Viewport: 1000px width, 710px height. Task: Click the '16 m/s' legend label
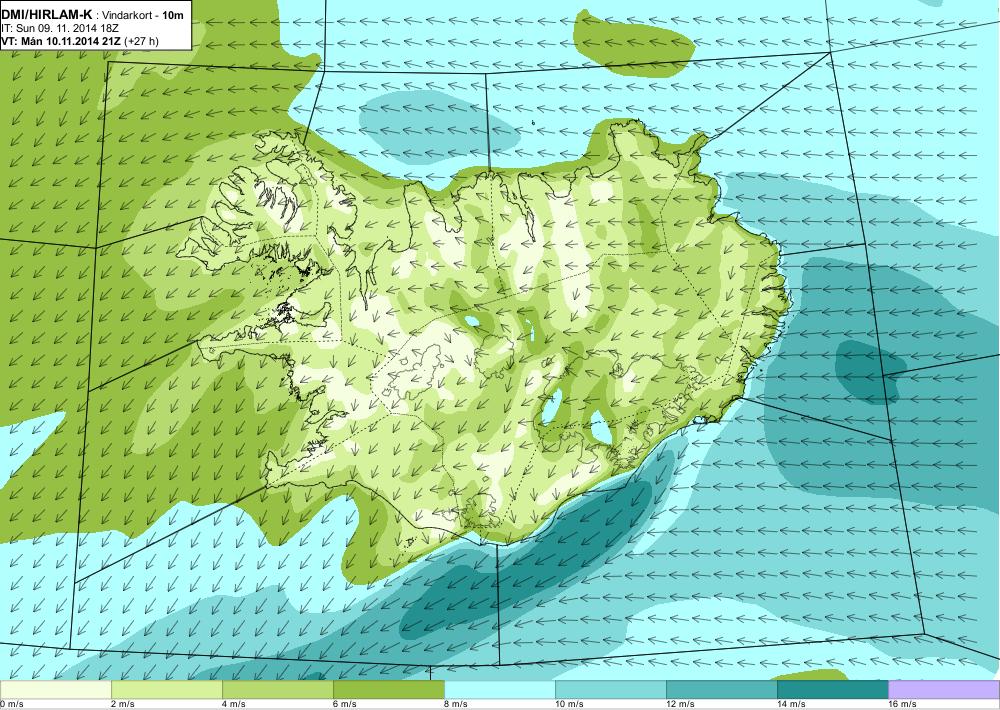click(902, 704)
